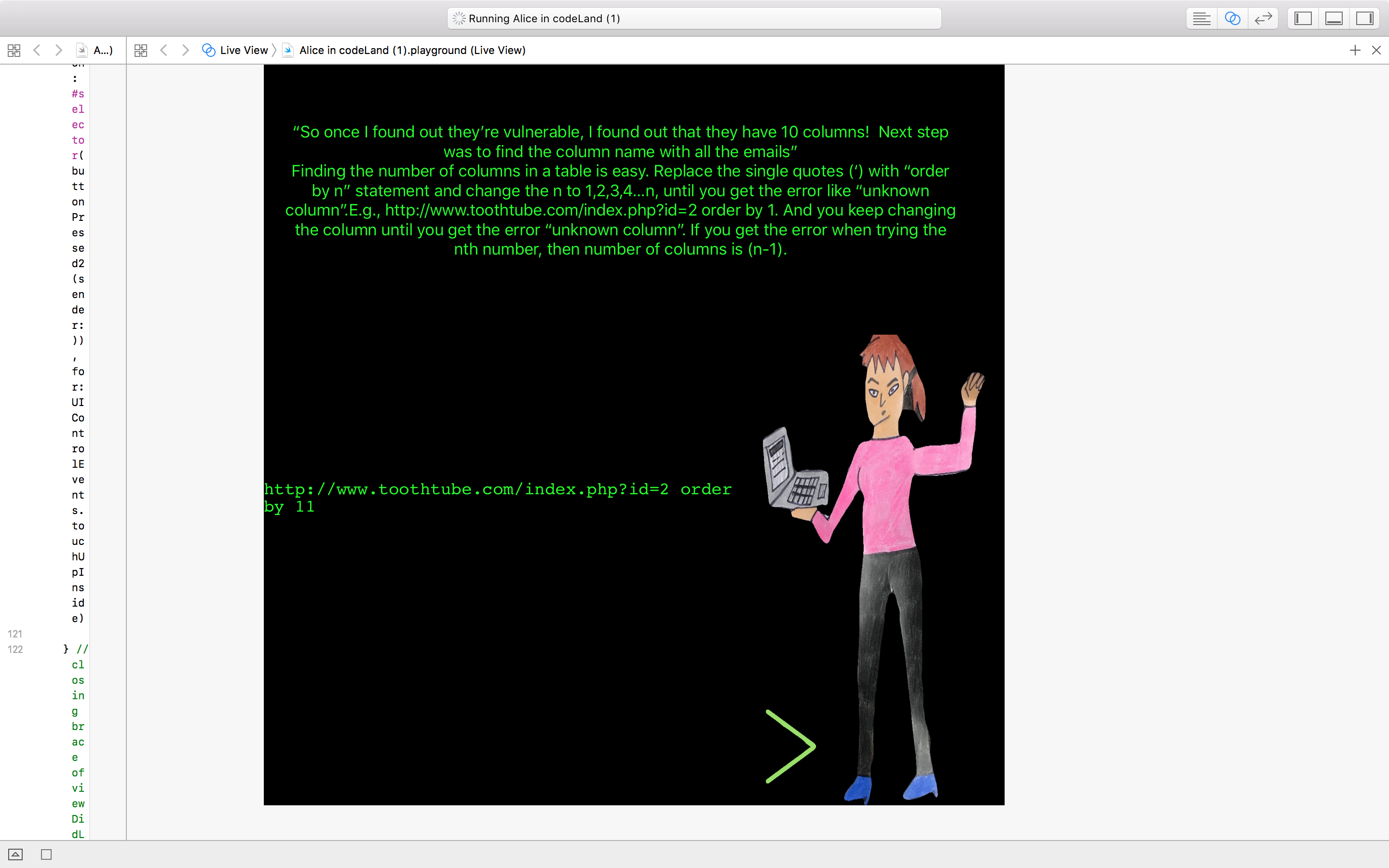Toggle the navigator panel
Screen dimensions: 1389x868
[x=1303, y=18]
